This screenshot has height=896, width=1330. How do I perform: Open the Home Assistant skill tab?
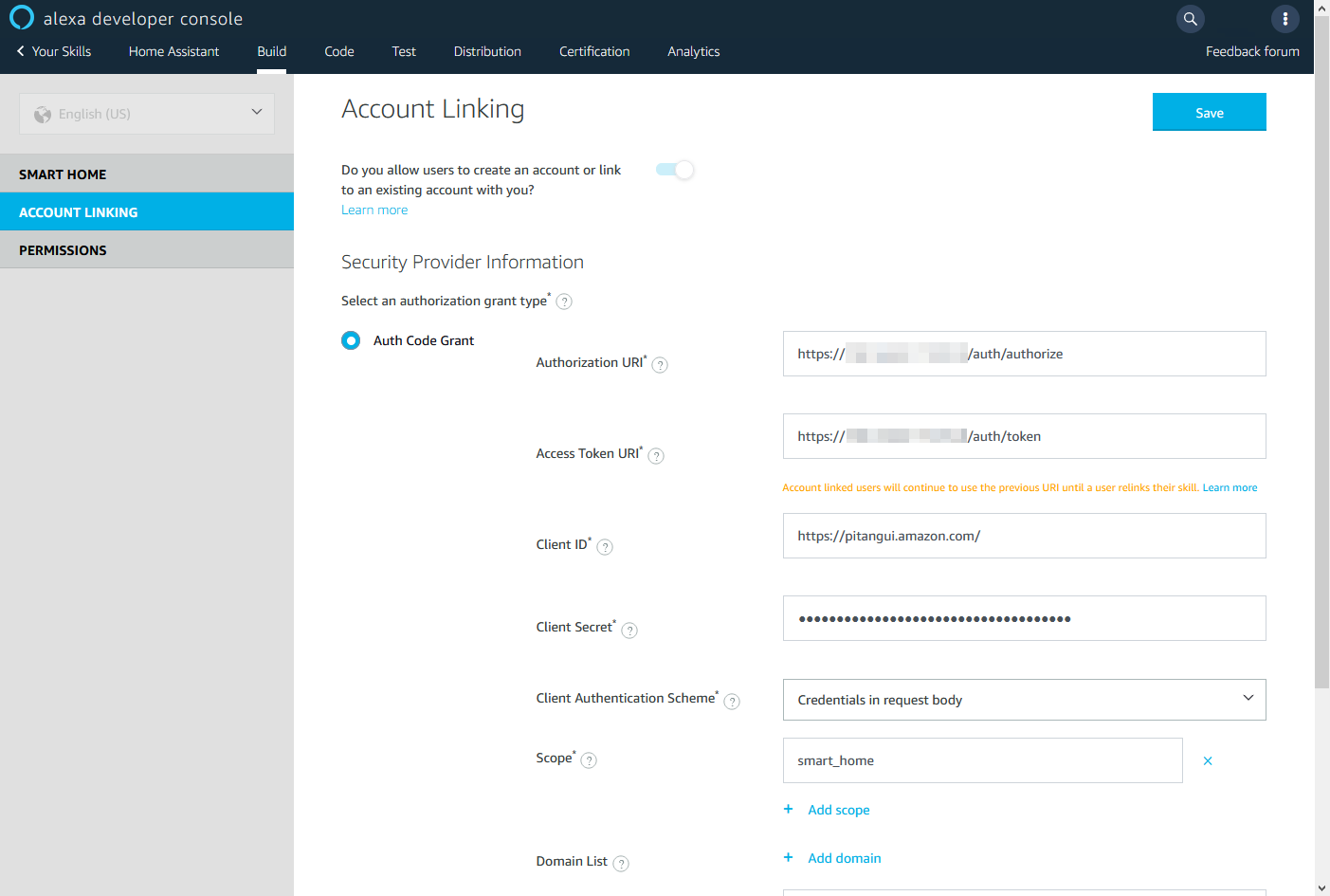[173, 51]
